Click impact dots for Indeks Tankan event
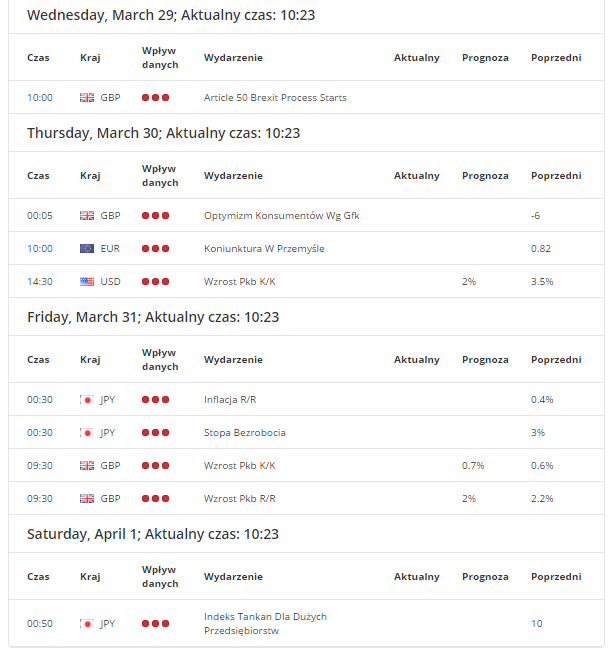Screen dimensions: 616x654 (x=155, y=624)
